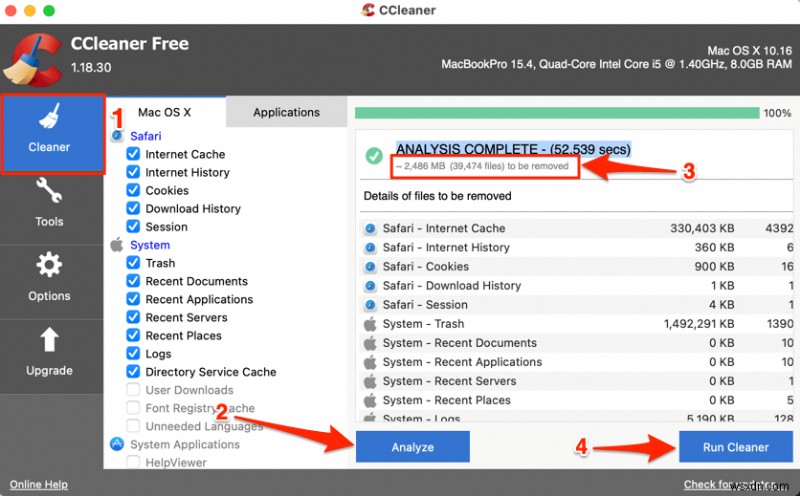
Task: Open the Cleaner section in sidebar
Action: click(52, 134)
